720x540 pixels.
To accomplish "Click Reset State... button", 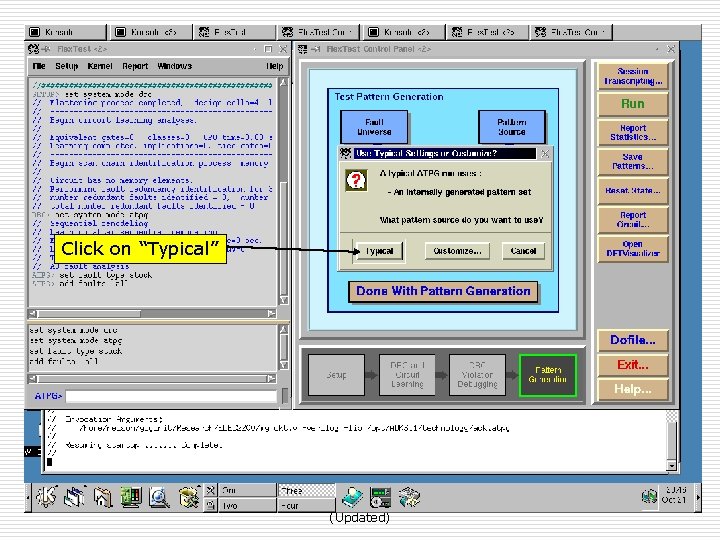I will coord(633,190).
